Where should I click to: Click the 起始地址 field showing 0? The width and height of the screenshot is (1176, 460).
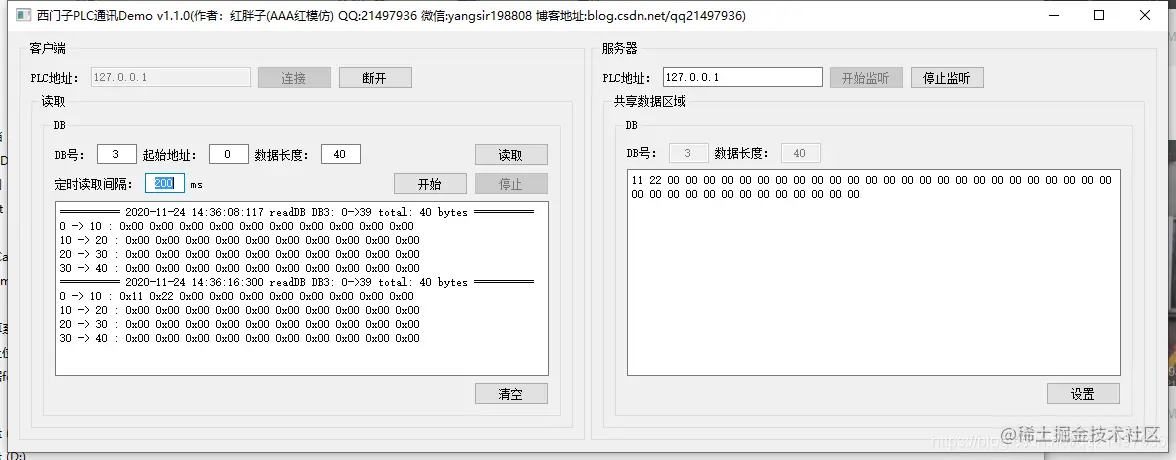tap(229, 154)
